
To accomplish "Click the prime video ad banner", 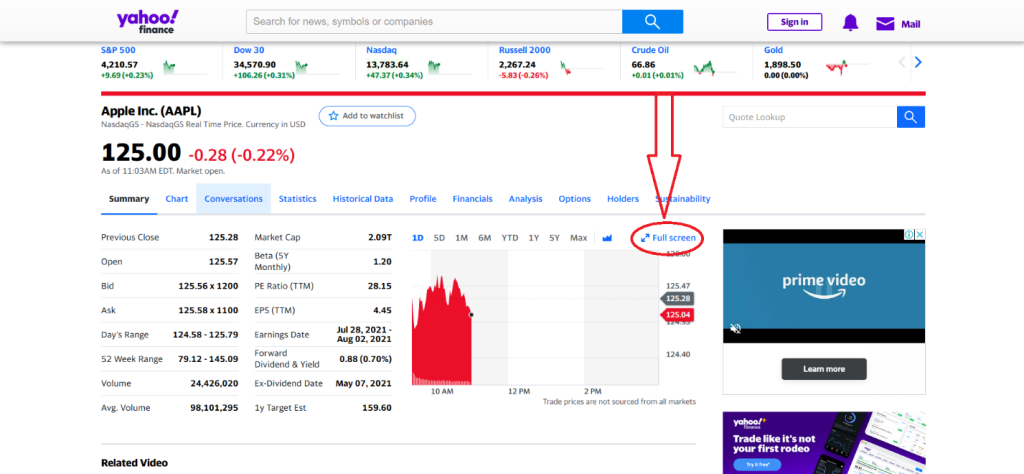I will tap(824, 285).
